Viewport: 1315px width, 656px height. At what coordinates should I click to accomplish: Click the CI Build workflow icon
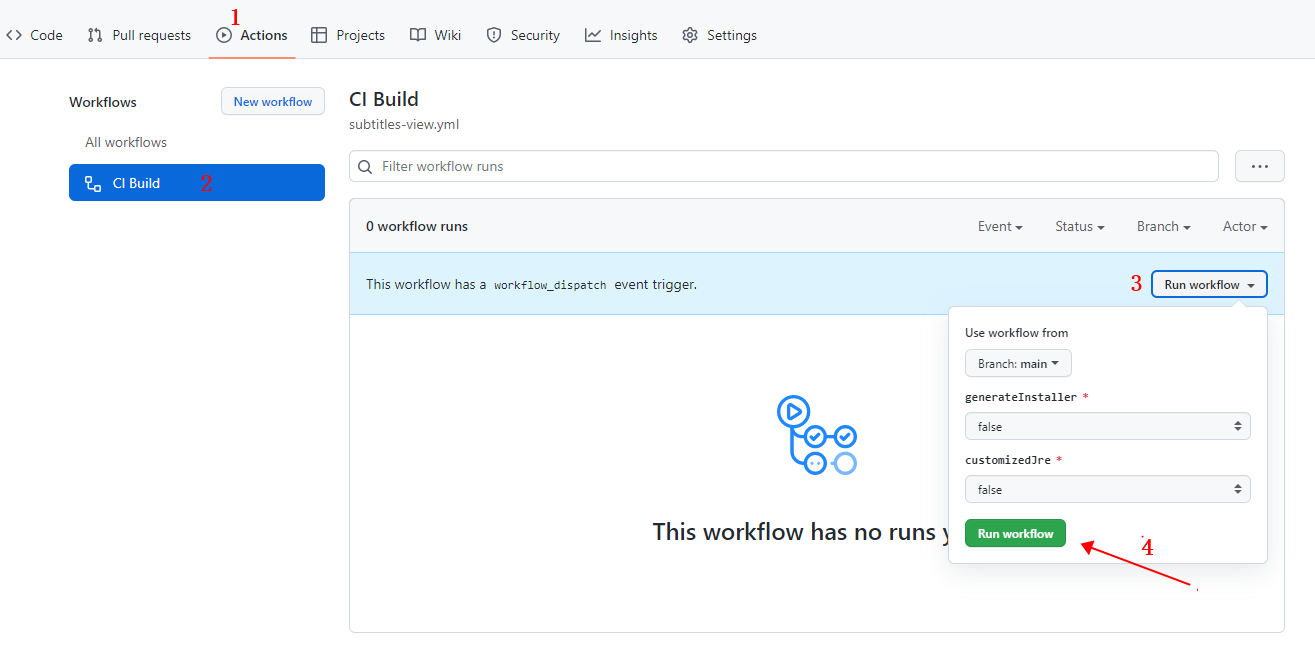(93, 183)
